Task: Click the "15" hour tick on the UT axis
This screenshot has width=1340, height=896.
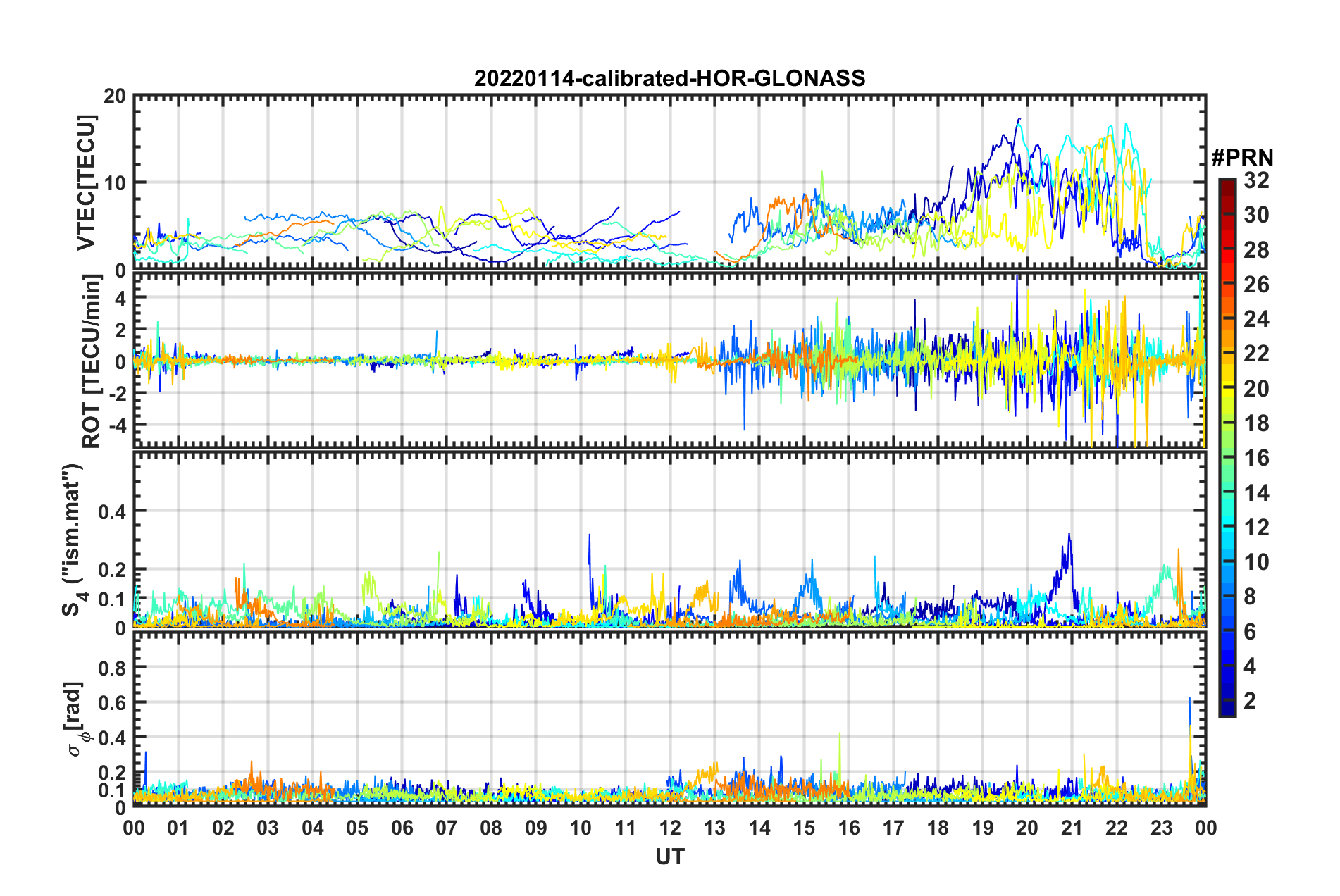Action: (x=804, y=828)
